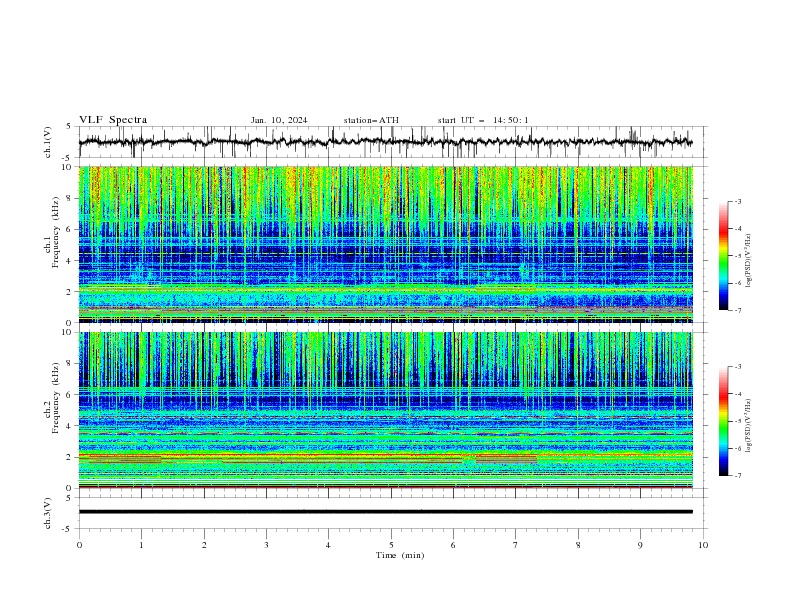
Task: Click inside the ch.2 spectrogram panel
Action: click(385, 410)
